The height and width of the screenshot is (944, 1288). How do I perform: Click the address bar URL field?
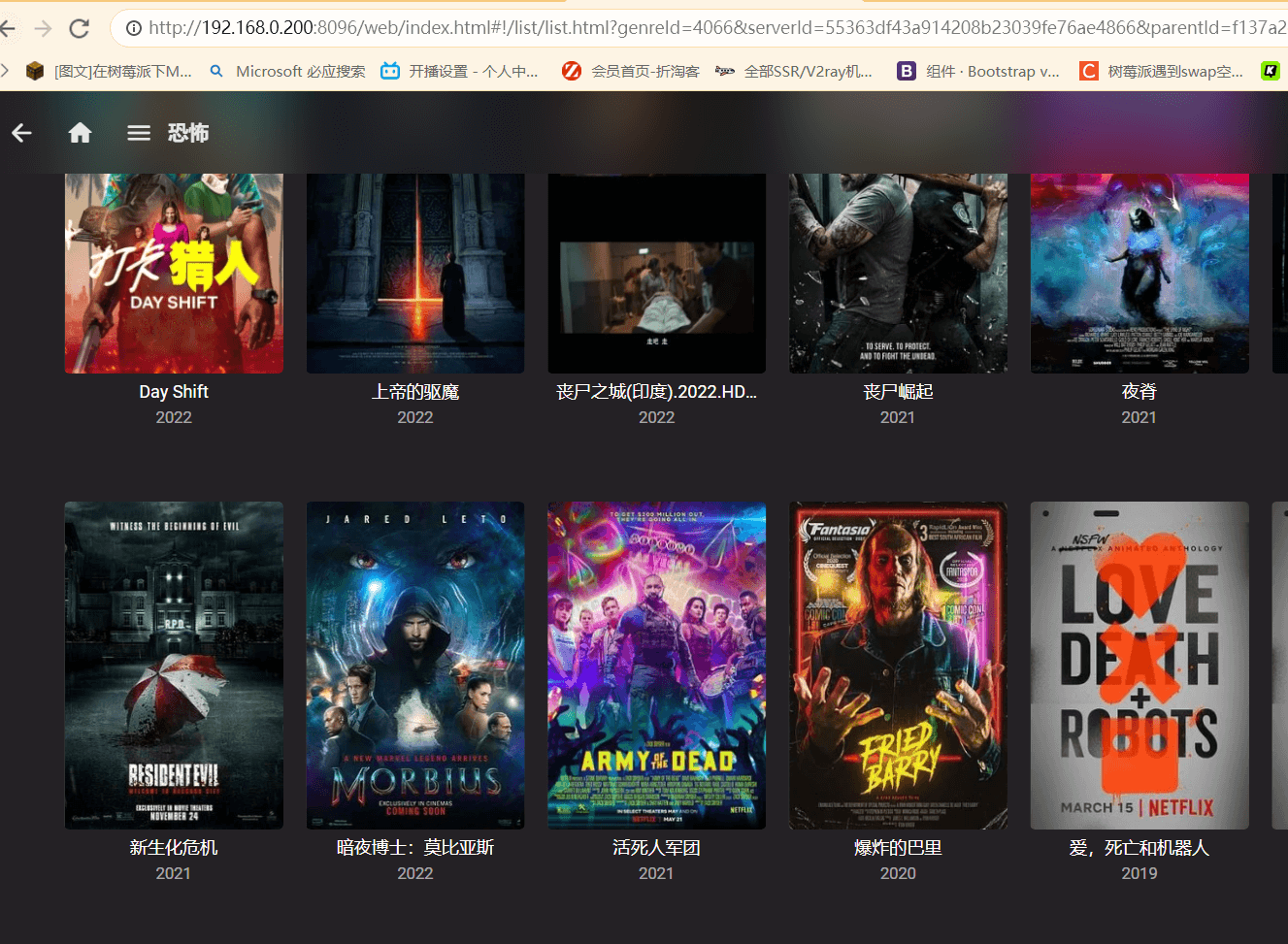tap(716, 28)
